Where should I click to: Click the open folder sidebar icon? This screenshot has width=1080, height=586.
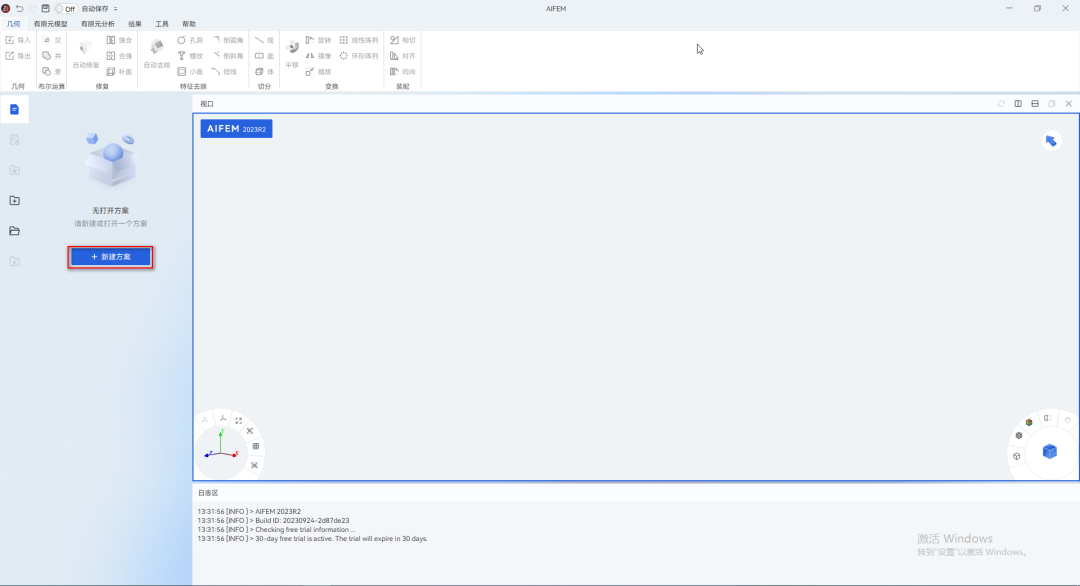pos(14,231)
